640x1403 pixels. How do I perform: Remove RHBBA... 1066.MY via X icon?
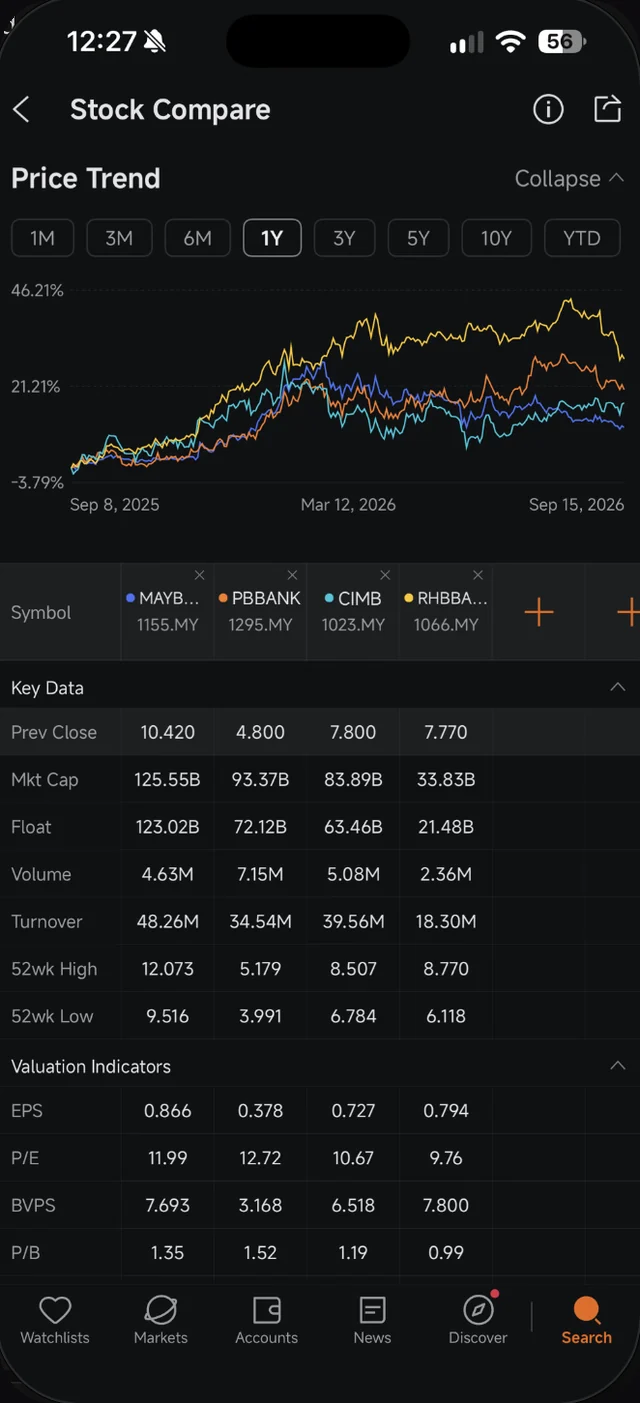tap(478, 575)
